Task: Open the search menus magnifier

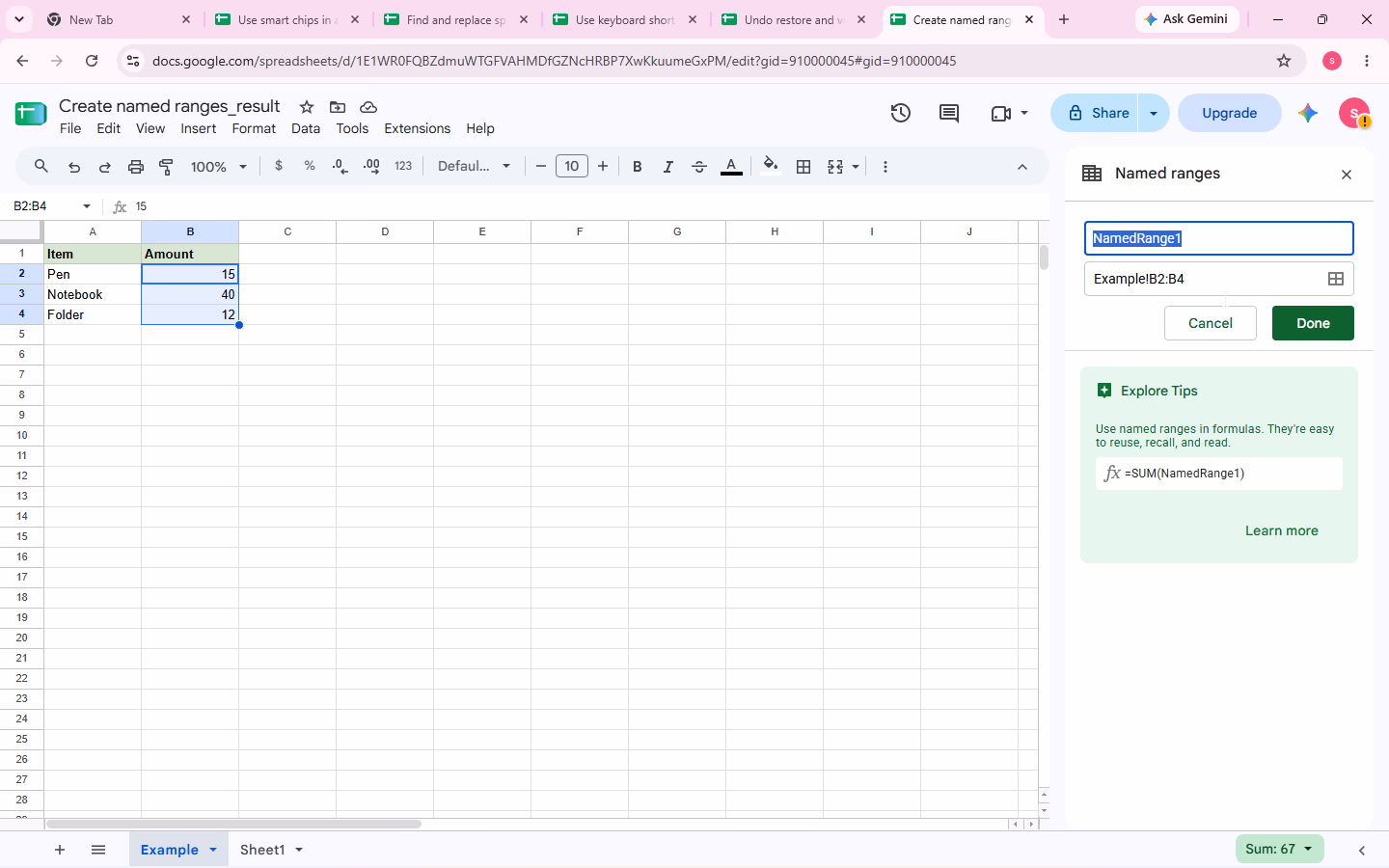Action: pos(41,166)
